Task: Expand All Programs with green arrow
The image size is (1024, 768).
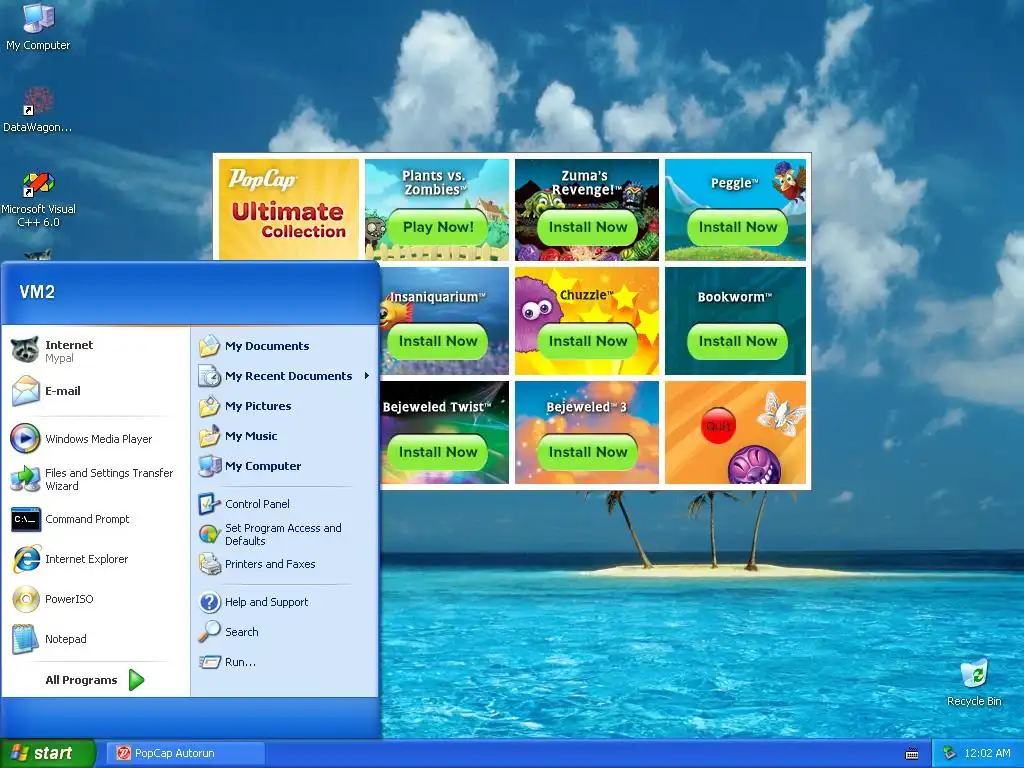Action: pos(136,680)
